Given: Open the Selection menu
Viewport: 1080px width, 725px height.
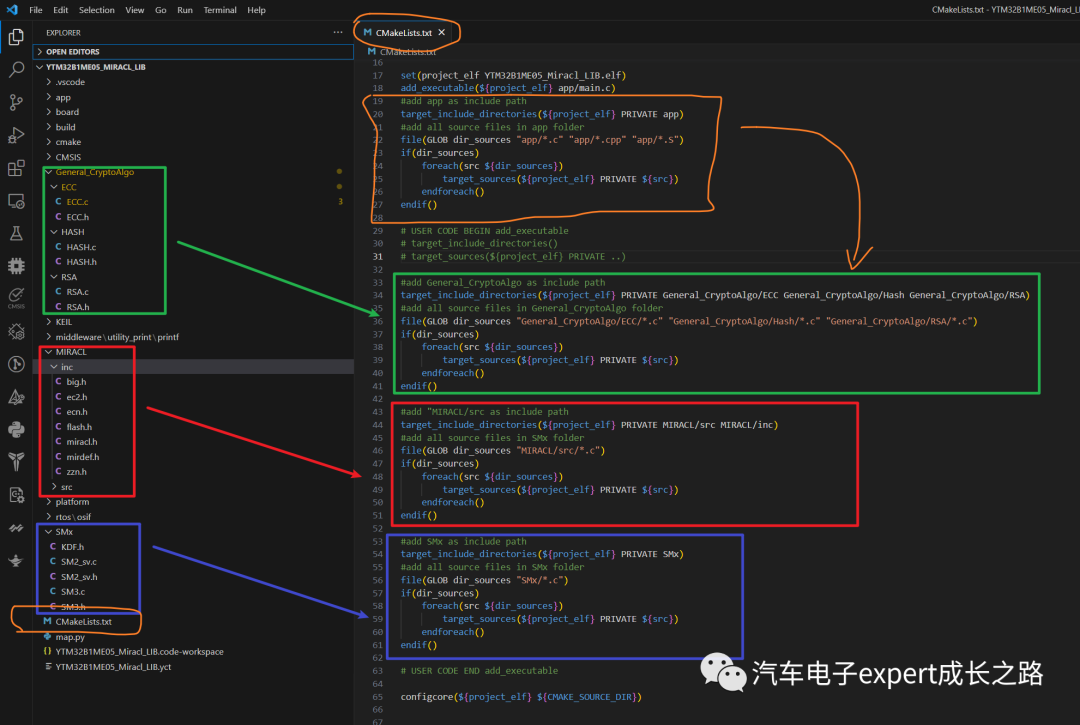Looking at the screenshot, I should pyautogui.click(x=96, y=10).
